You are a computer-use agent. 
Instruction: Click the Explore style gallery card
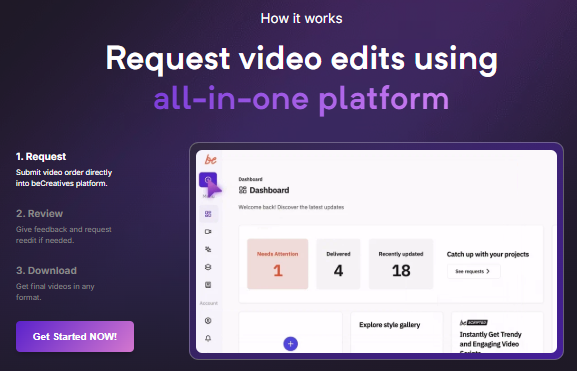pos(396,332)
